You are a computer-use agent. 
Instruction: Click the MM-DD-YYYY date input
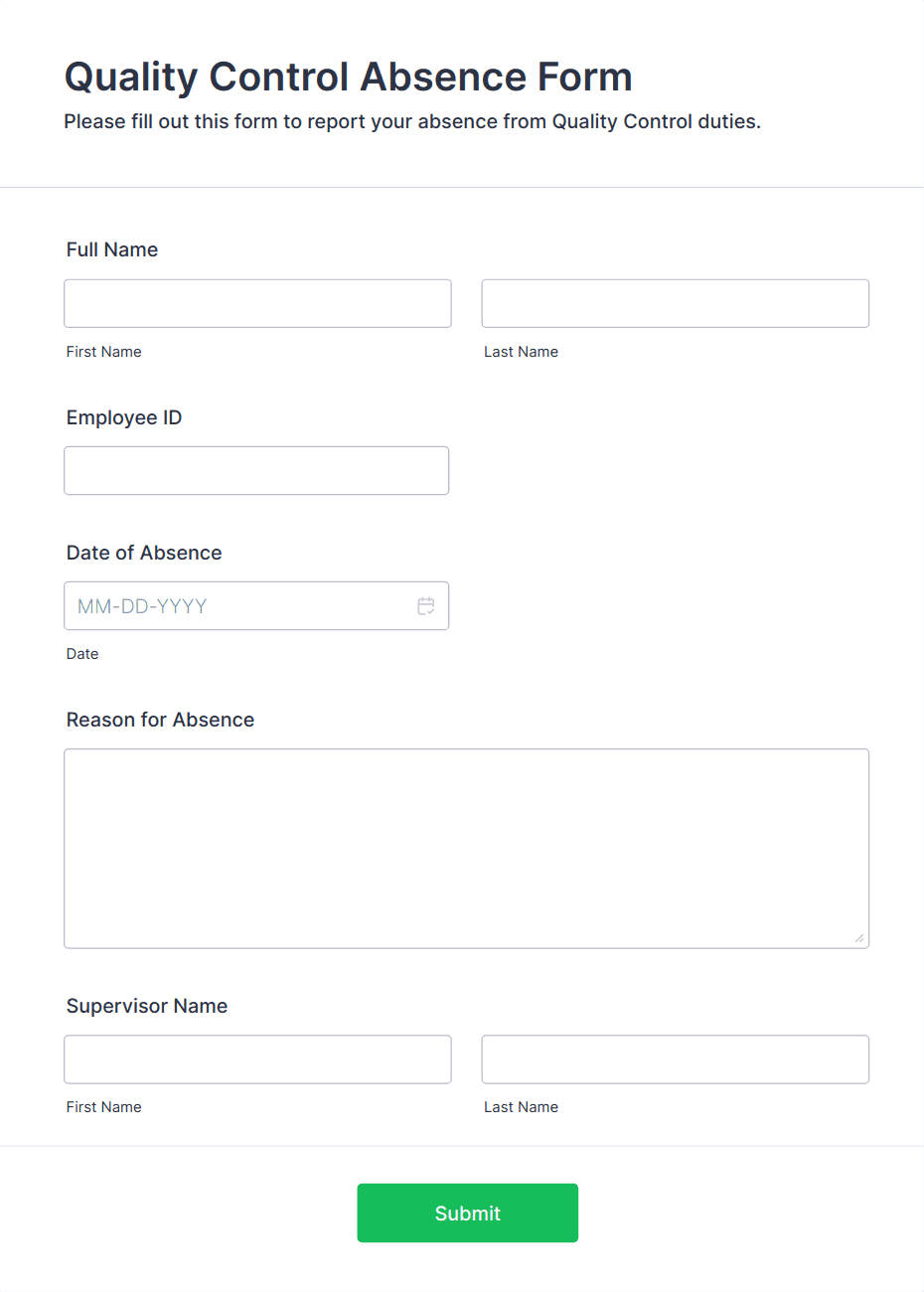(x=238, y=606)
